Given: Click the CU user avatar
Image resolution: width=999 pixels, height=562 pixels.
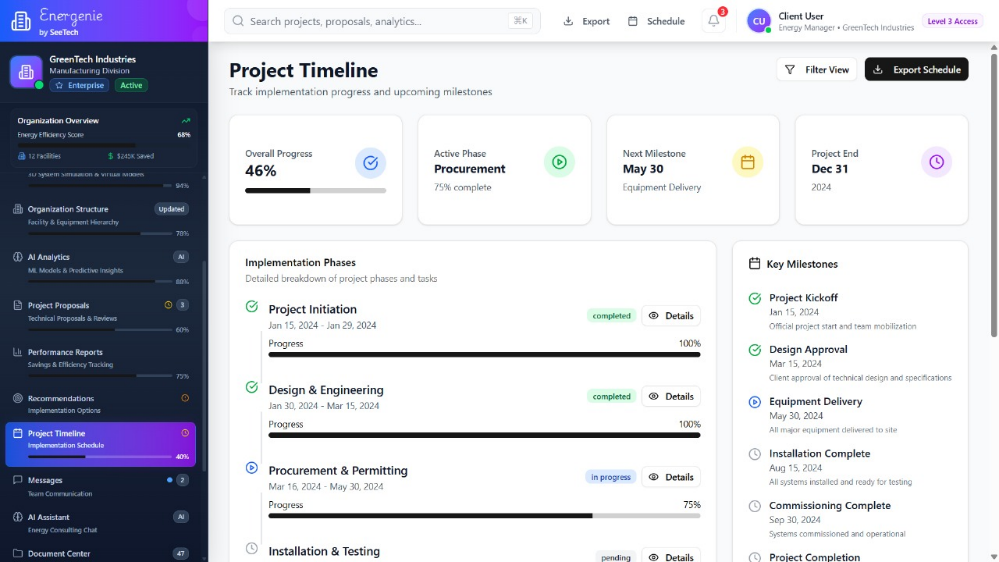Looking at the screenshot, I should click(759, 21).
